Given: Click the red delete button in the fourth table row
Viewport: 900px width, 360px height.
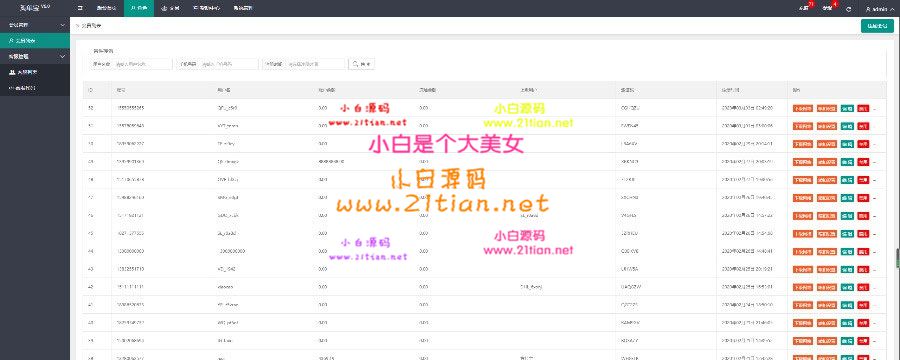Looking at the screenshot, I should click(x=863, y=162).
